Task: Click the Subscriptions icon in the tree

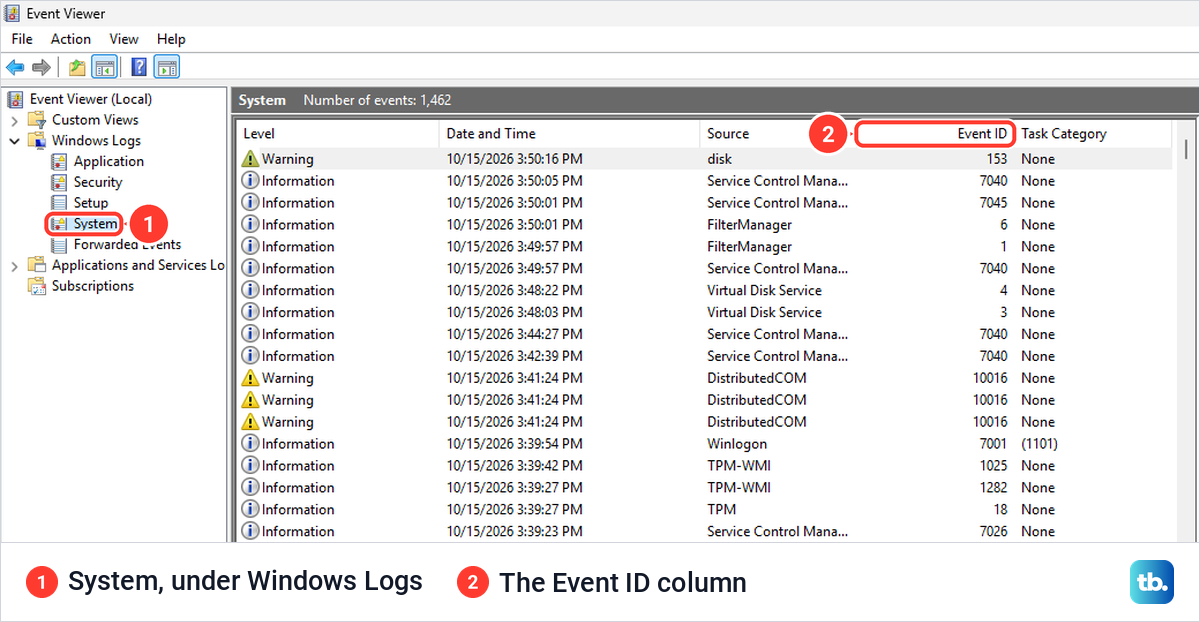Action: pyautogui.click(x=36, y=286)
